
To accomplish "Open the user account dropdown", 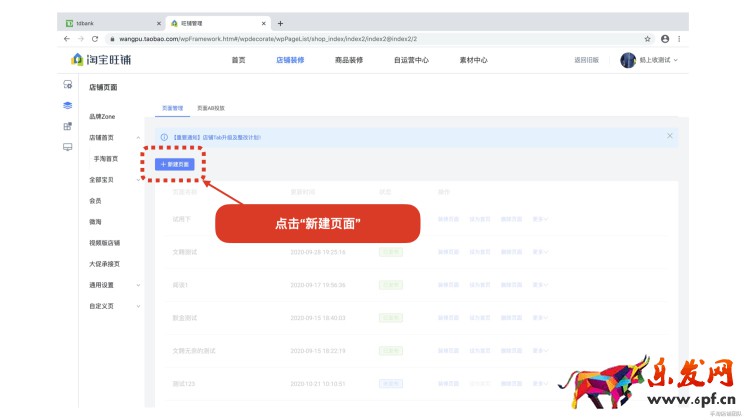I will click(649, 60).
